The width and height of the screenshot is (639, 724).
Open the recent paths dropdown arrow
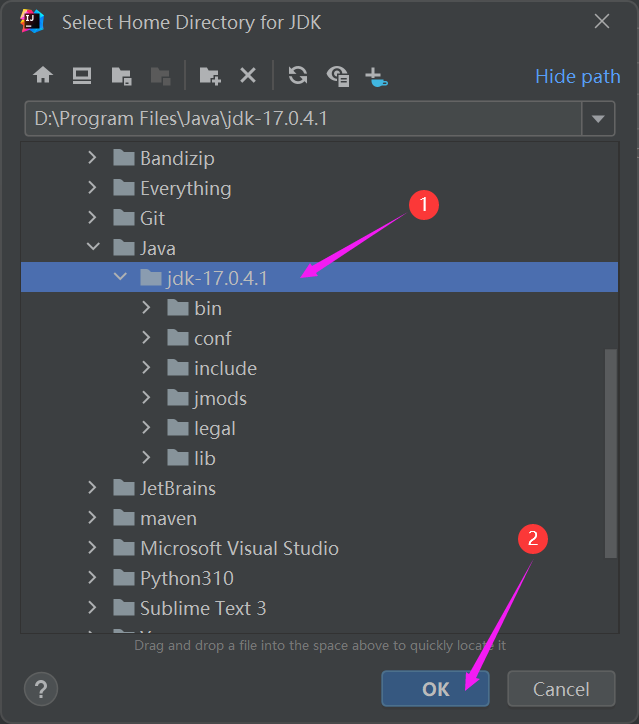coord(598,119)
